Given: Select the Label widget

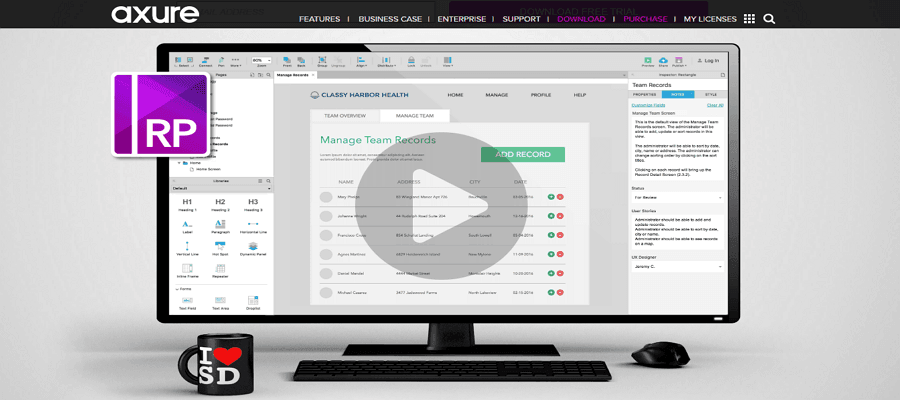Looking at the screenshot, I should [187, 227].
